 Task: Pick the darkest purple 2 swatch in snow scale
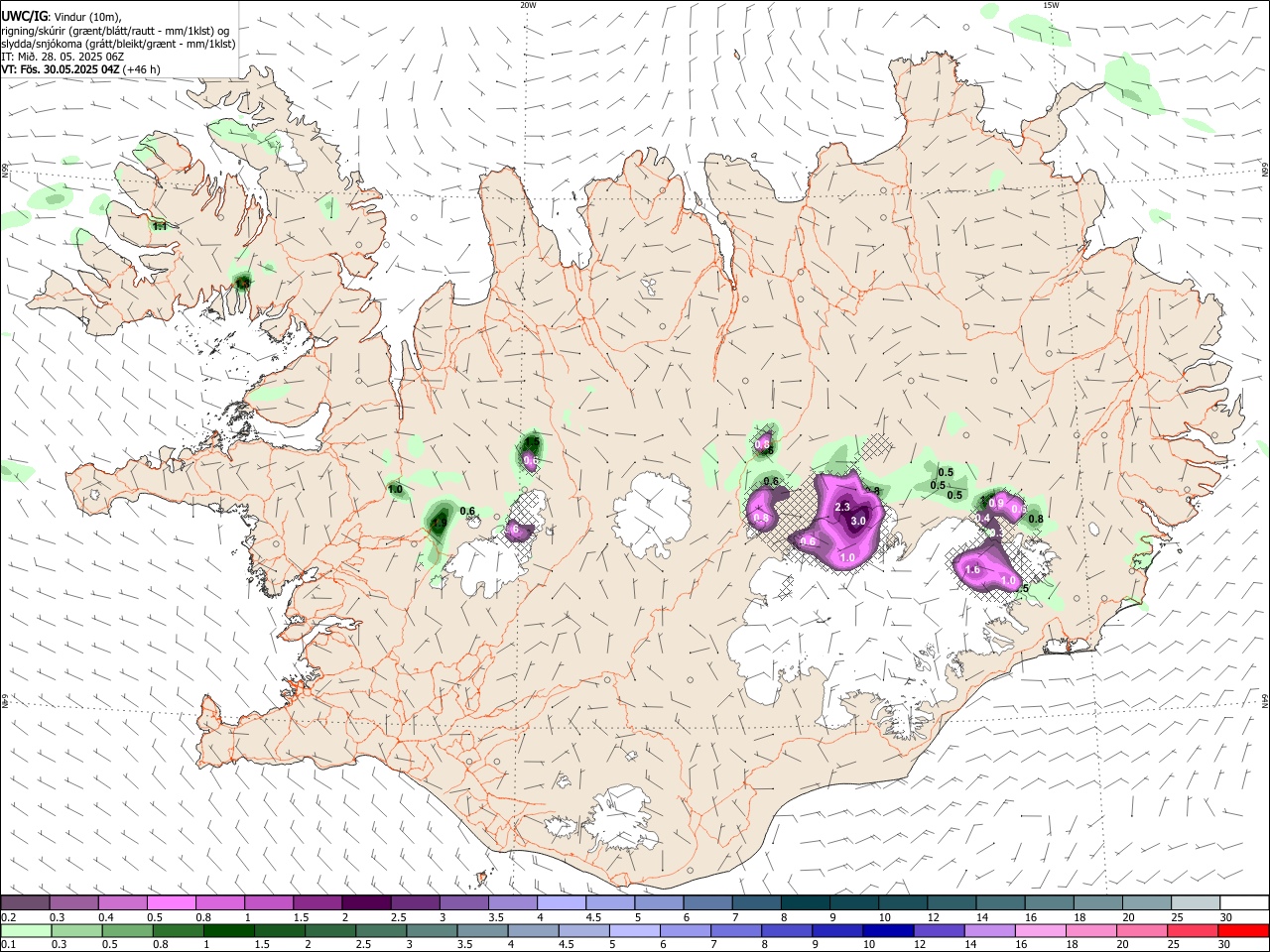(366, 902)
